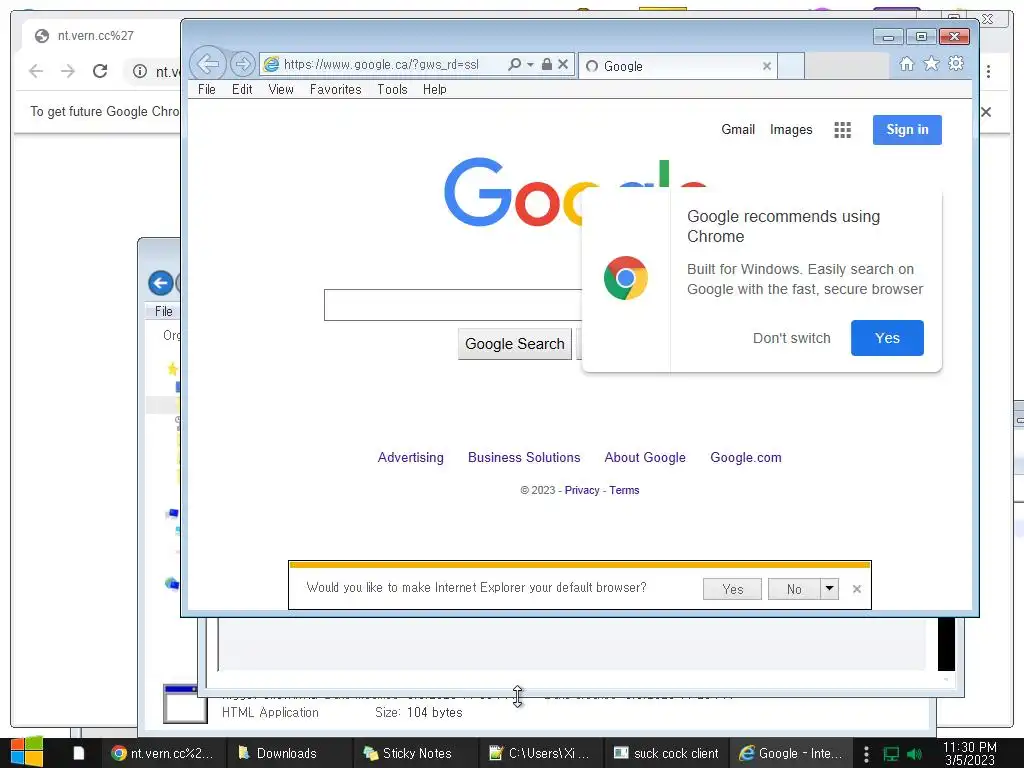Switch to nt.vern.cc Chrome taskbar item
This screenshot has height=768, width=1024.
point(163,753)
